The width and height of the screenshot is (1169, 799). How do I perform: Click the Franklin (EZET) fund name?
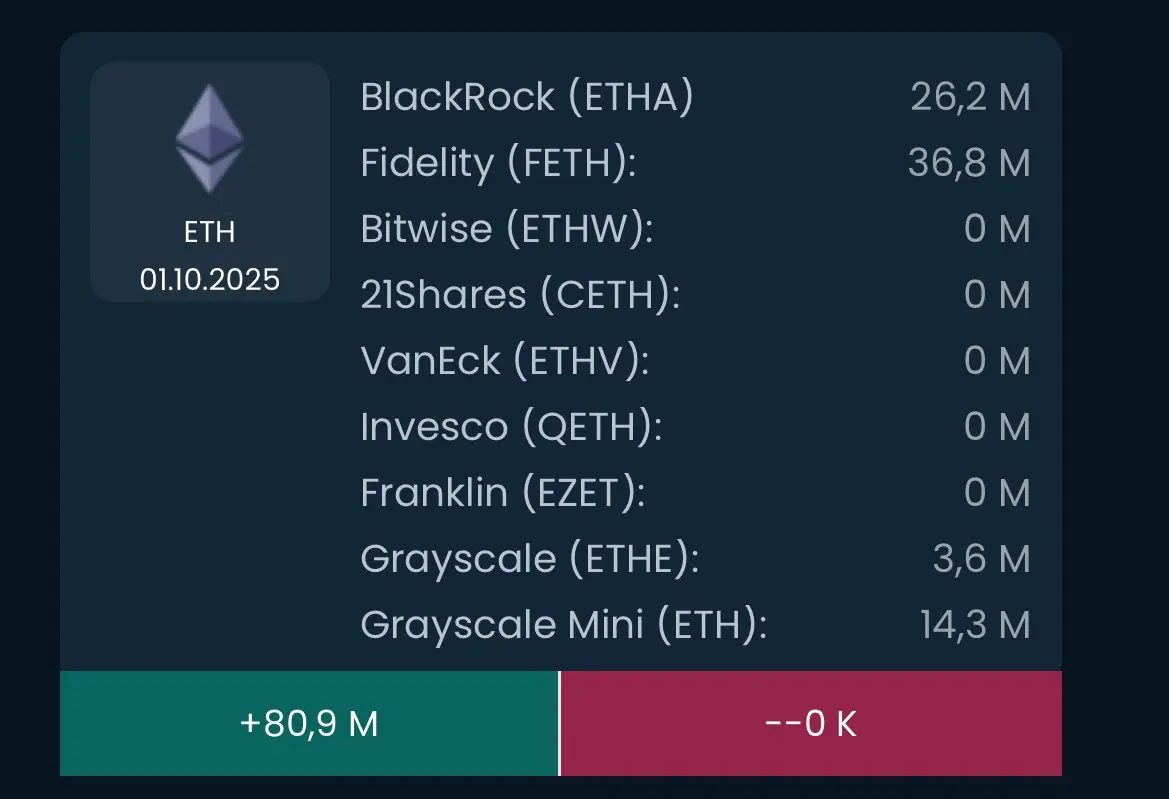[x=502, y=493]
